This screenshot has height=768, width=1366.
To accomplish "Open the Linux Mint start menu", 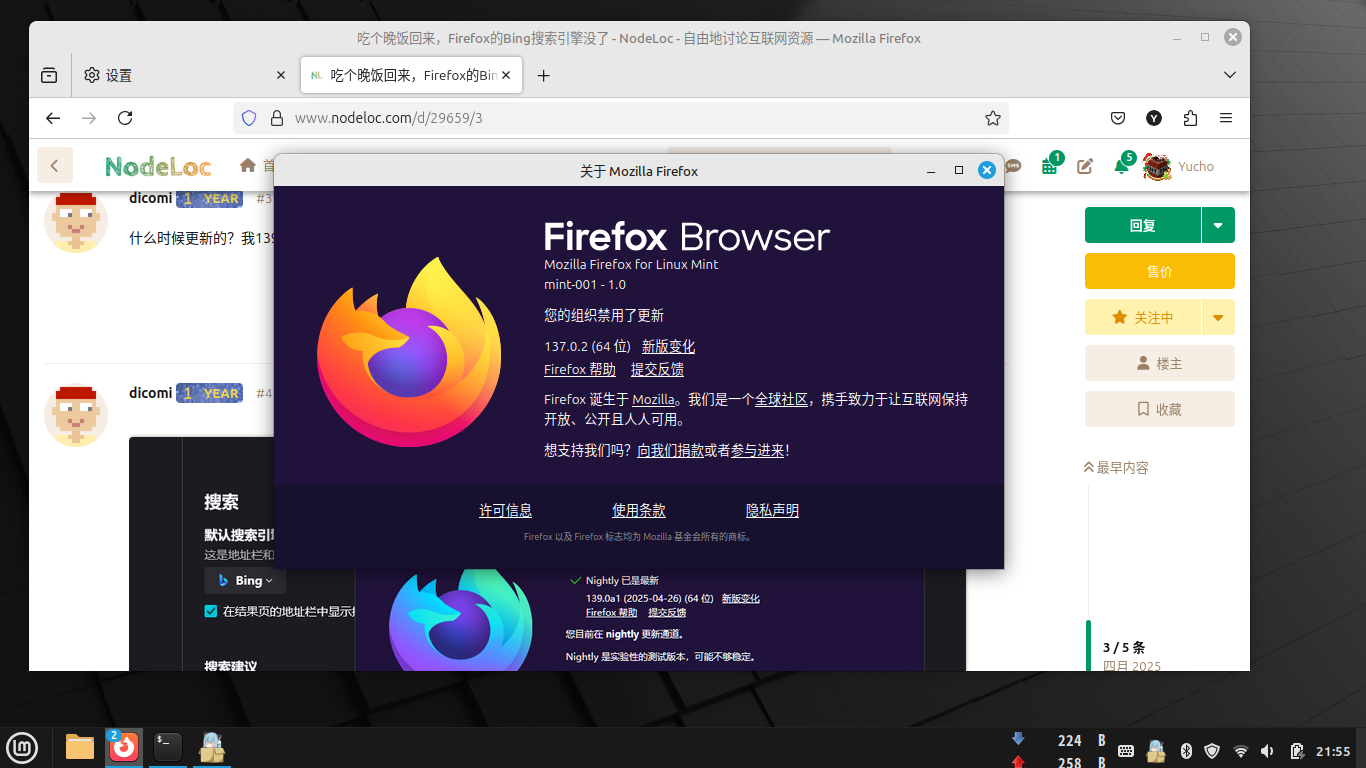I will click(x=22, y=746).
